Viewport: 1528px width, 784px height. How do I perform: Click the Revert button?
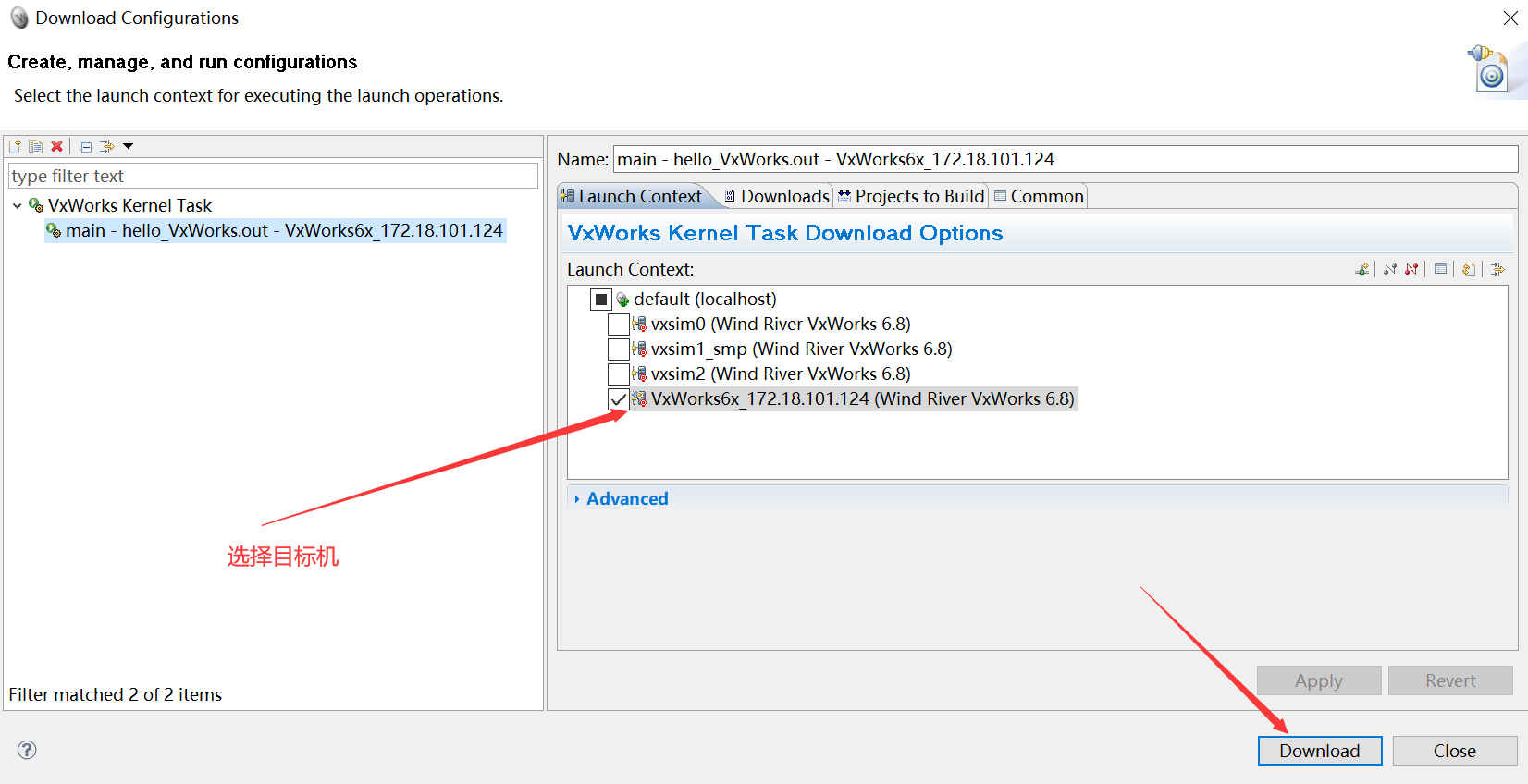click(x=1450, y=680)
